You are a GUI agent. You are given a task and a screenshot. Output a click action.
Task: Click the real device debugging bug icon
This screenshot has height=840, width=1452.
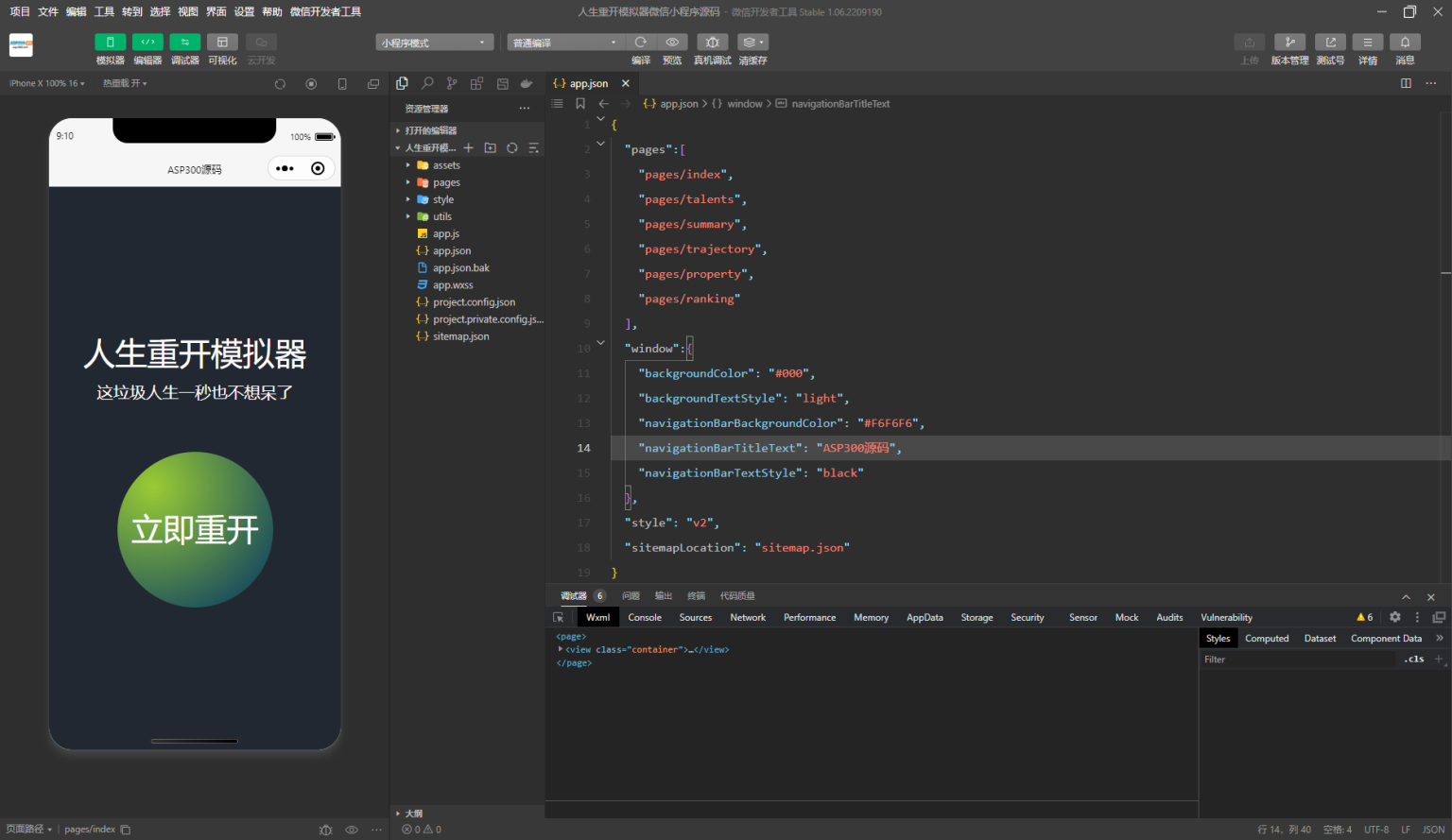712,43
